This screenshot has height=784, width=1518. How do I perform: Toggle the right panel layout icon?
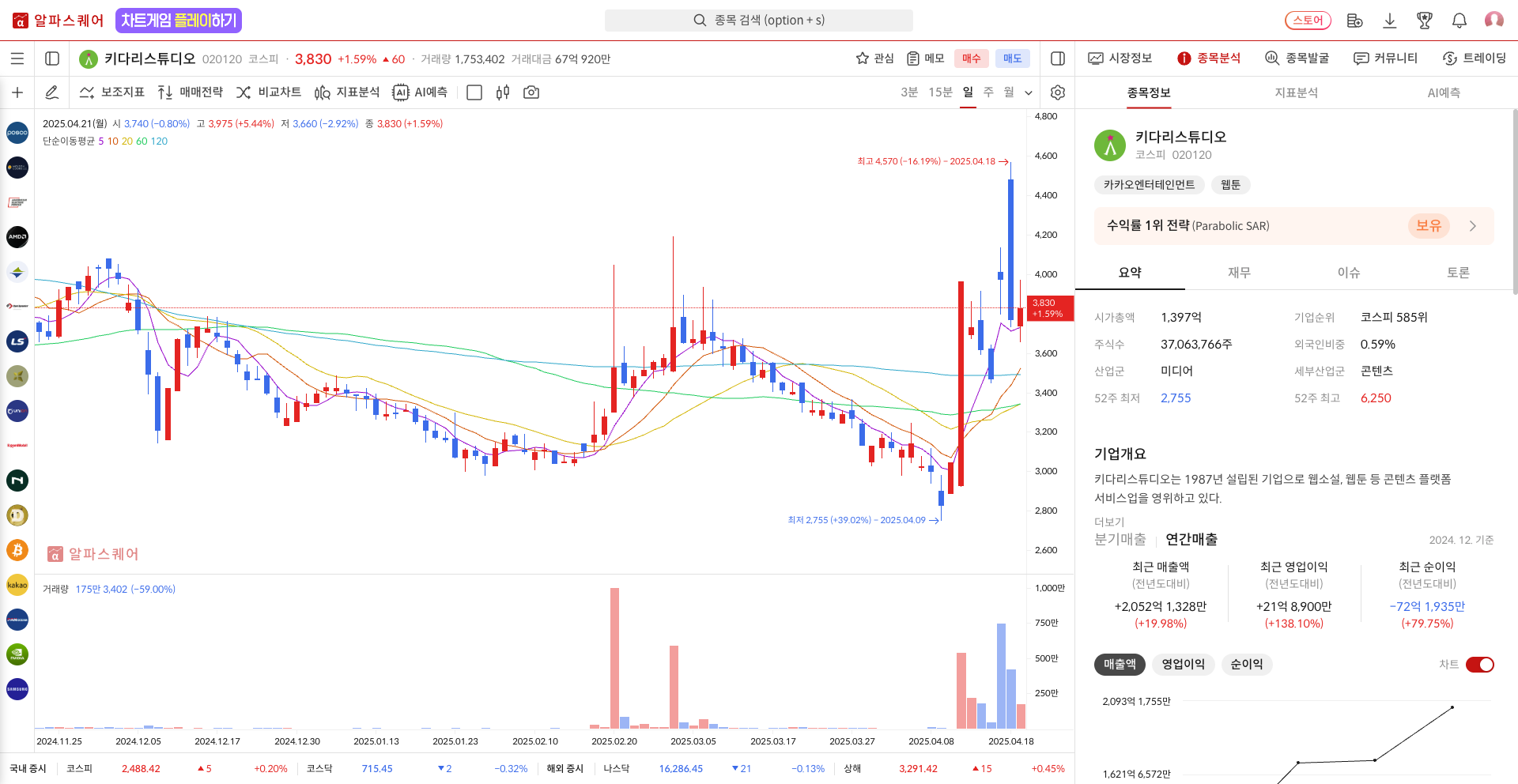[x=1058, y=58]
